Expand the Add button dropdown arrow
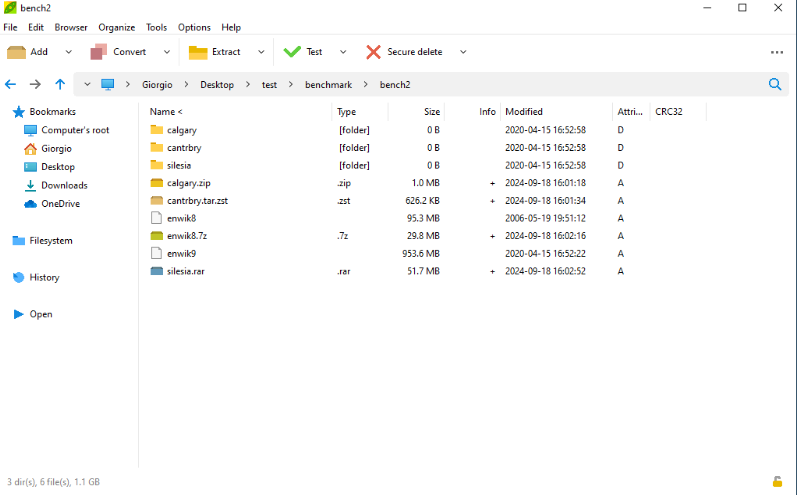797x495 pixels. point(69,52)
